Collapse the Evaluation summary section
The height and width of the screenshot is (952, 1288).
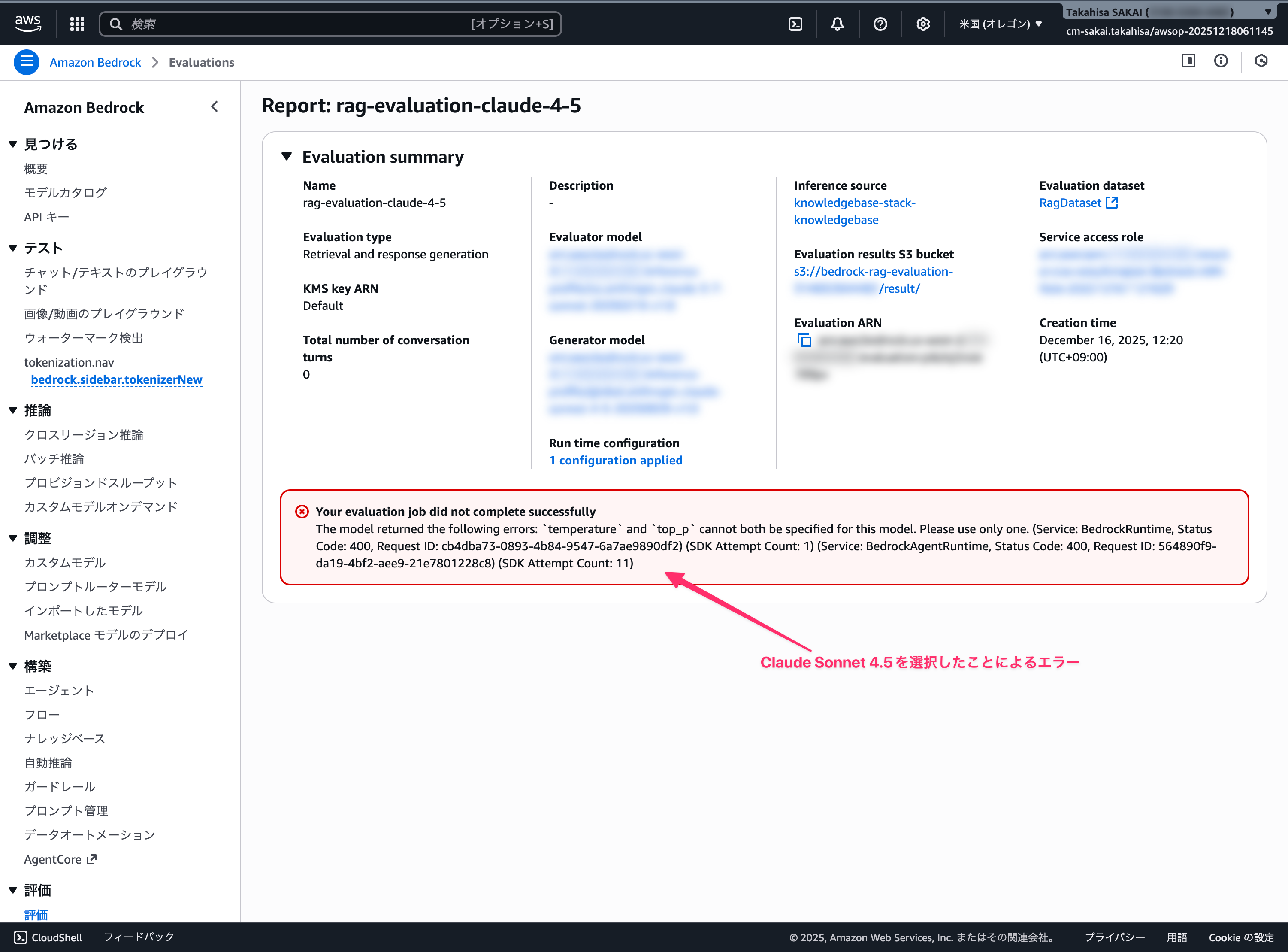click(x=287, y=156)
